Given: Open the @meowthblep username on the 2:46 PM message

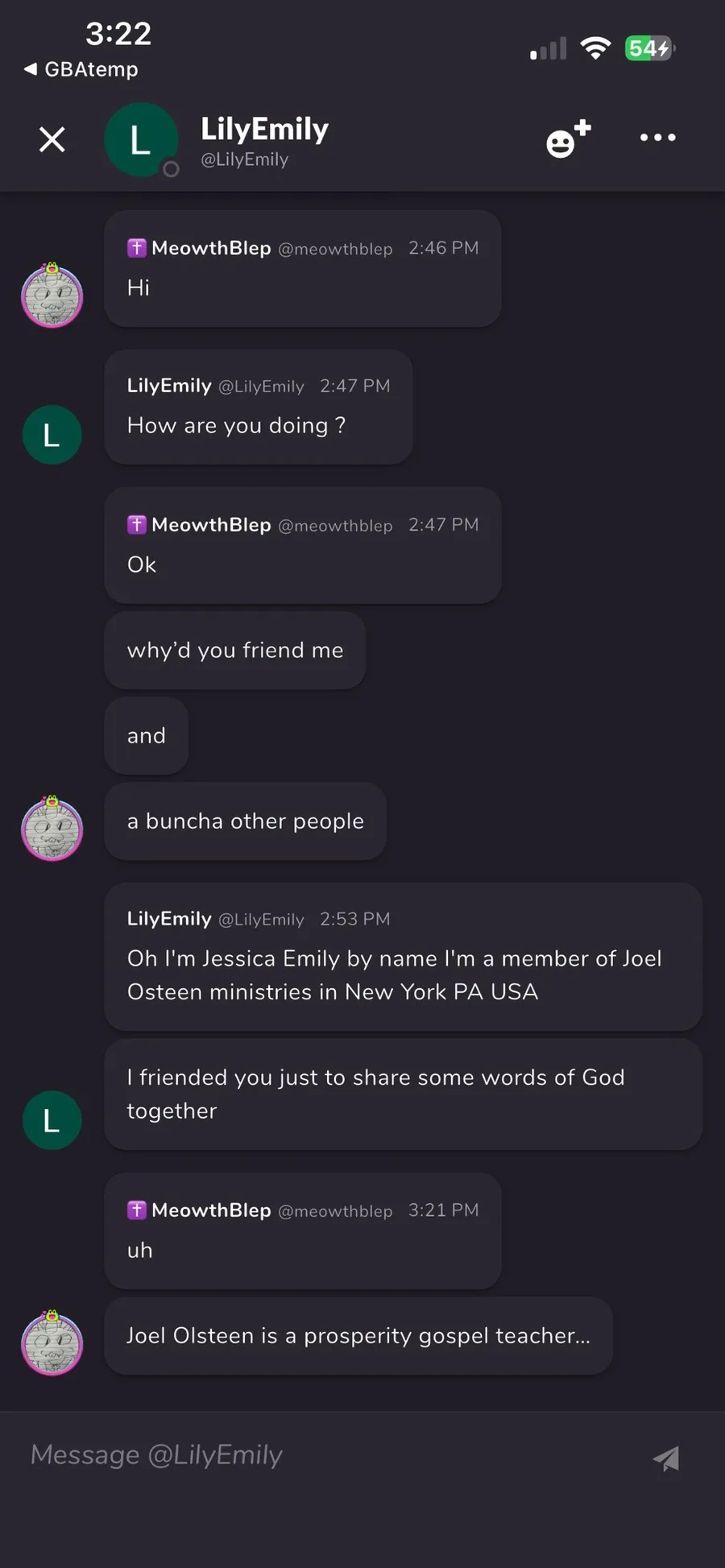Looking at the screenshot, I should coord(335,249).
